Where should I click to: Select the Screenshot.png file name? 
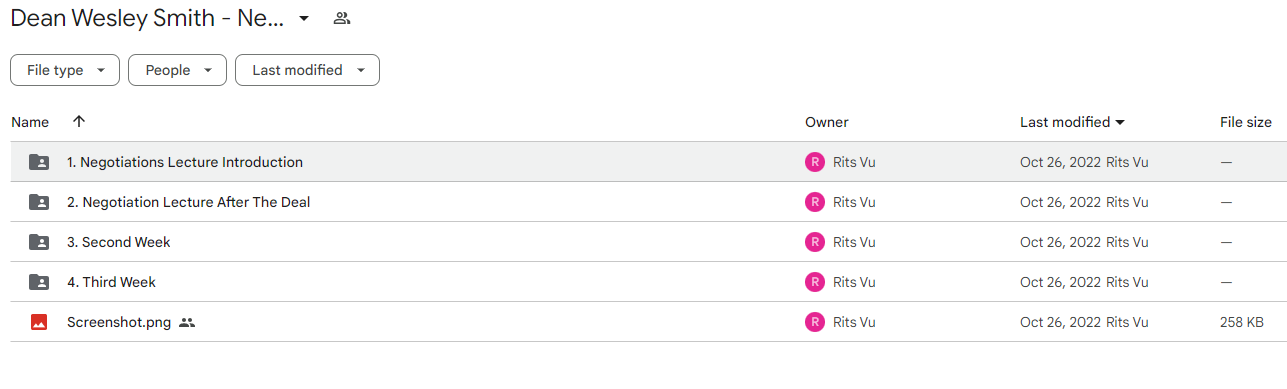click(x=119, y=322)
